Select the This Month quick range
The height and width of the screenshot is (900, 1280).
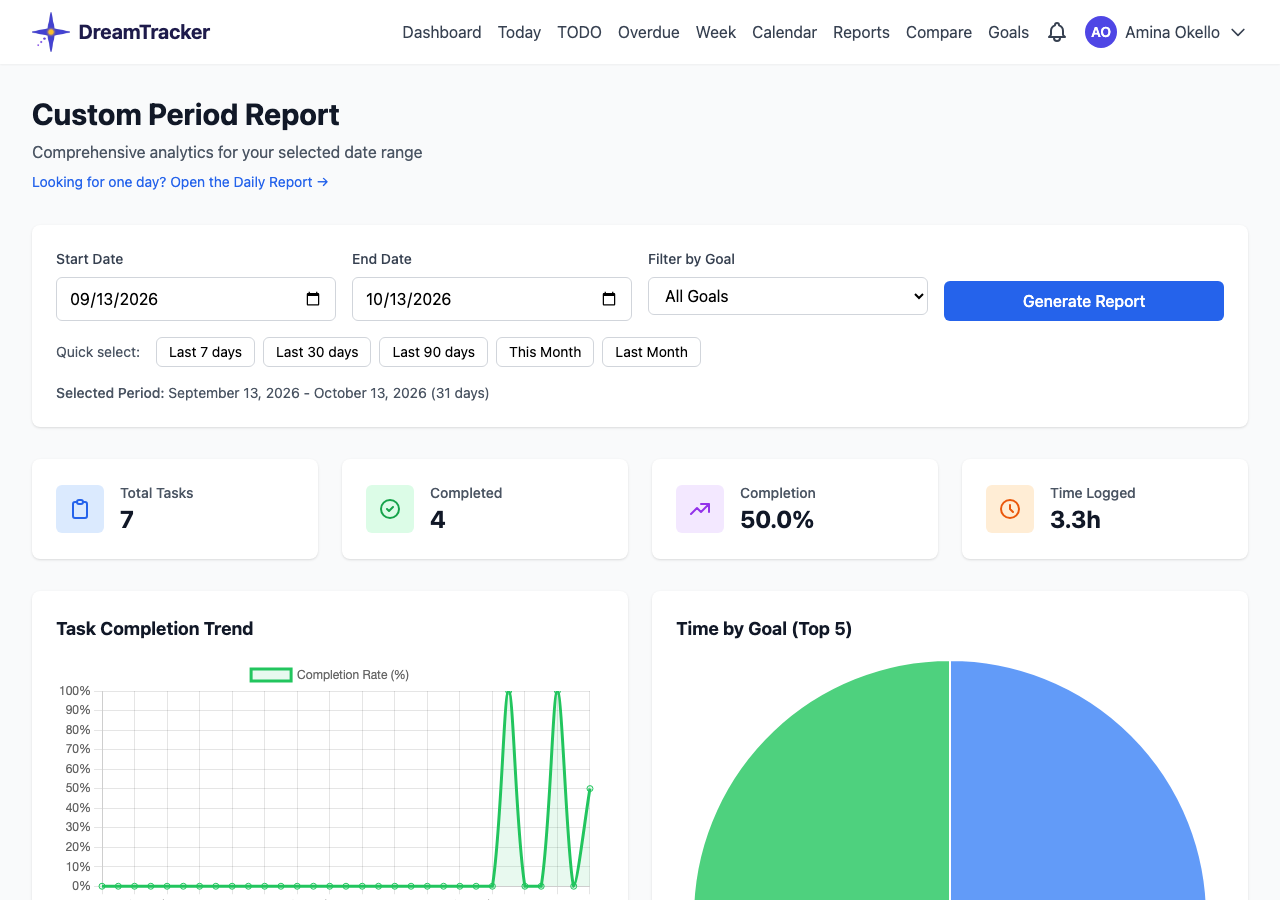coord(545,352)
